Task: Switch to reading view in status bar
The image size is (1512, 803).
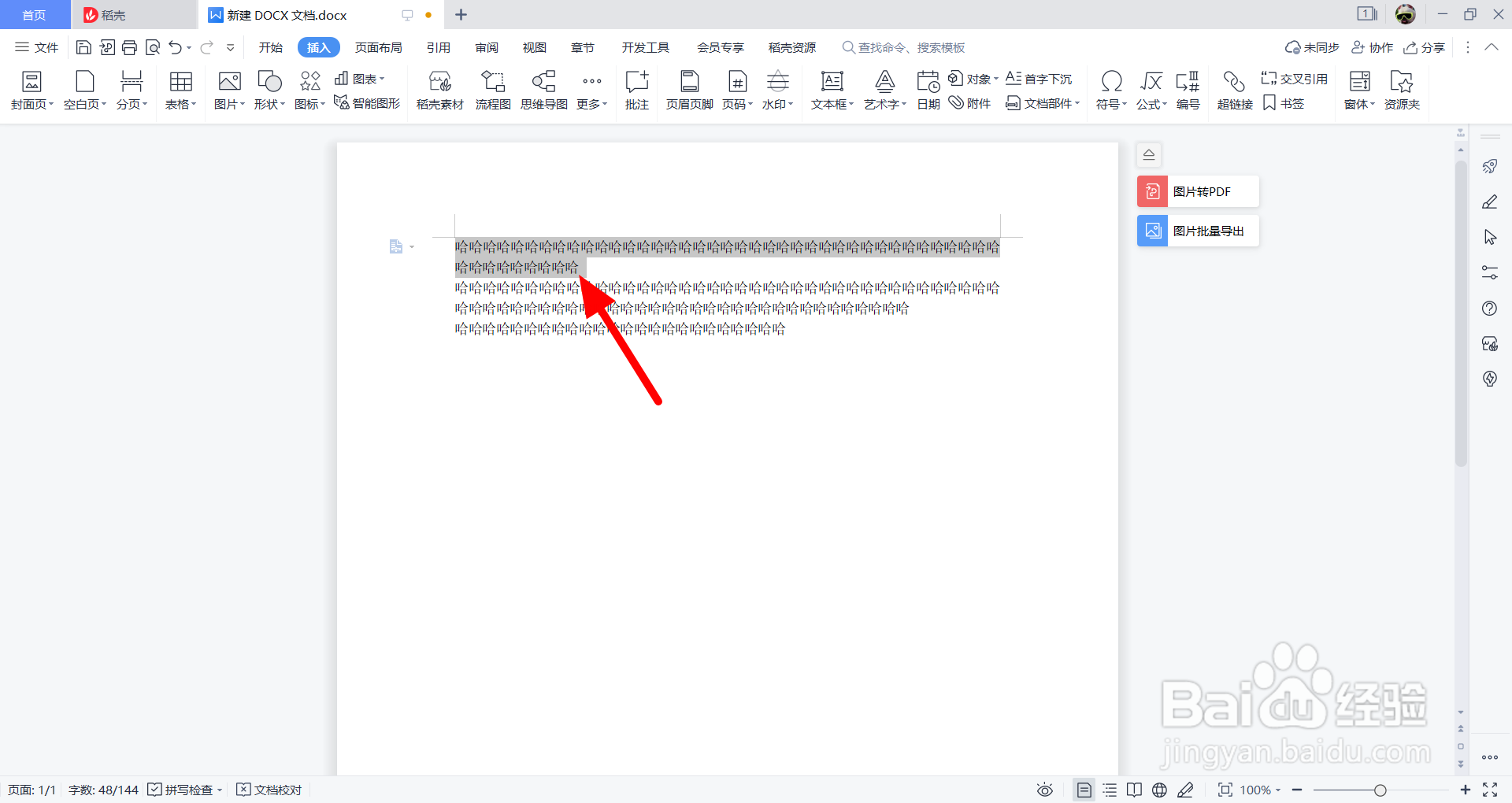Action: pyautogui.click(x=1134, y=790)
